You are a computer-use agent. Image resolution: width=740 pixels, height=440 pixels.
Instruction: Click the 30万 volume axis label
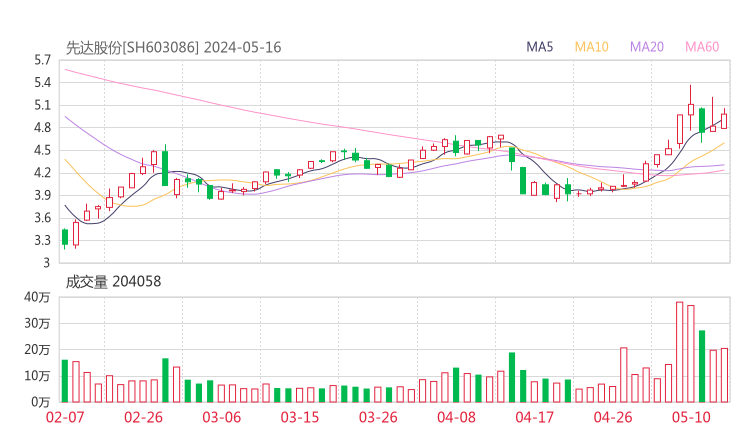[37, 323]
